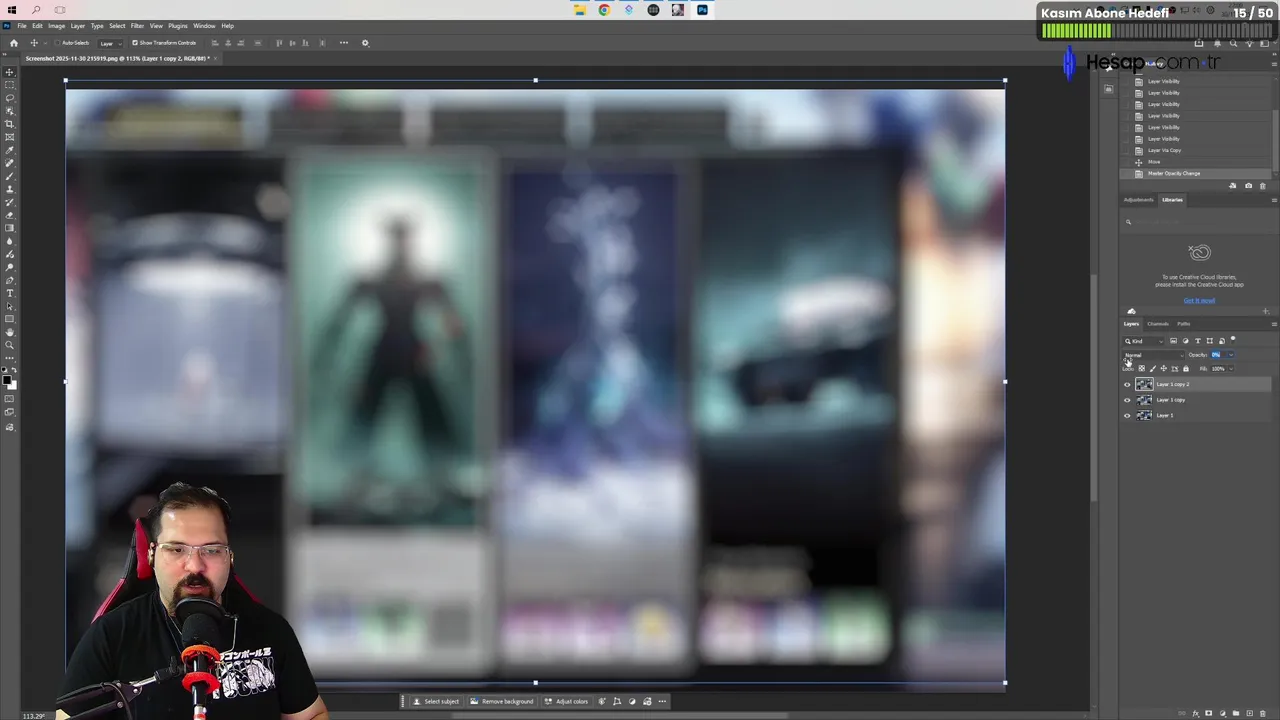Open the Opacity slider dropdown arrow
The width and height of the screenshot is (1280, 720).
[1231, 355]
